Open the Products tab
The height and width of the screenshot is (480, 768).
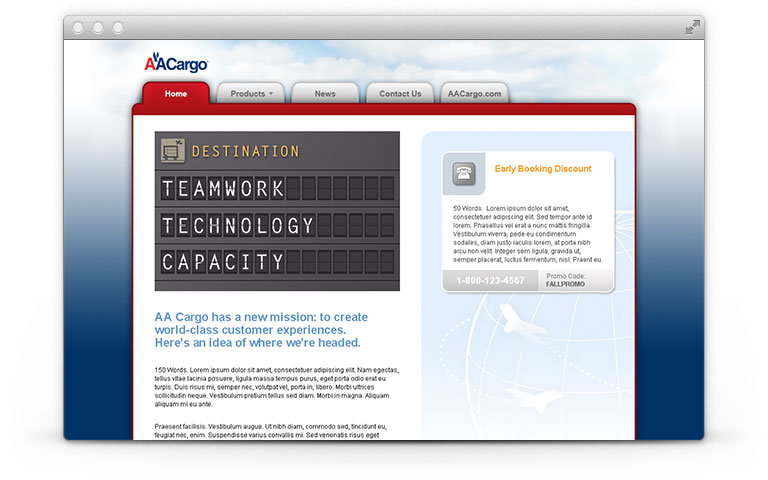251,93
